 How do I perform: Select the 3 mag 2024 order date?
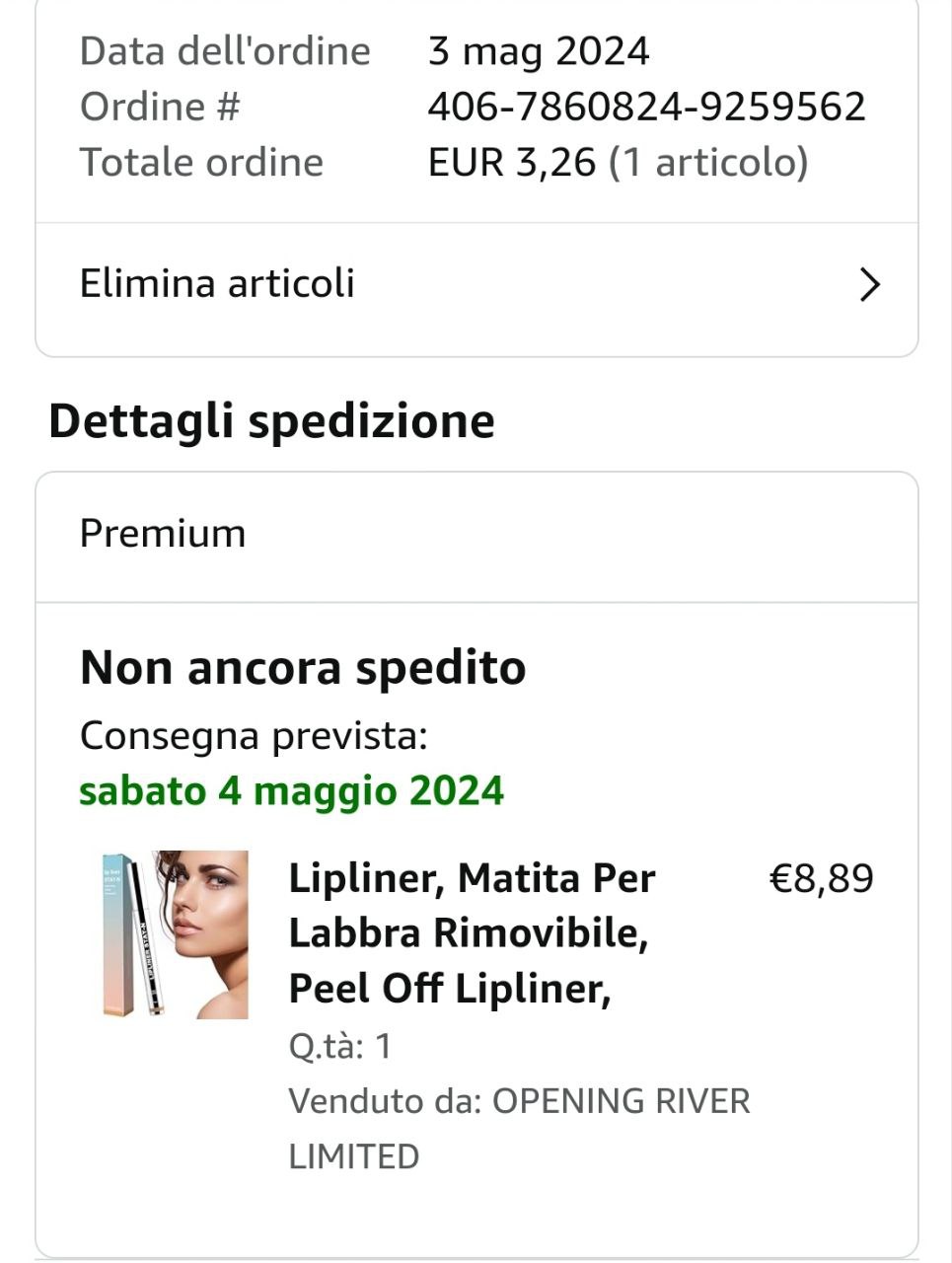tap(539, 51)
